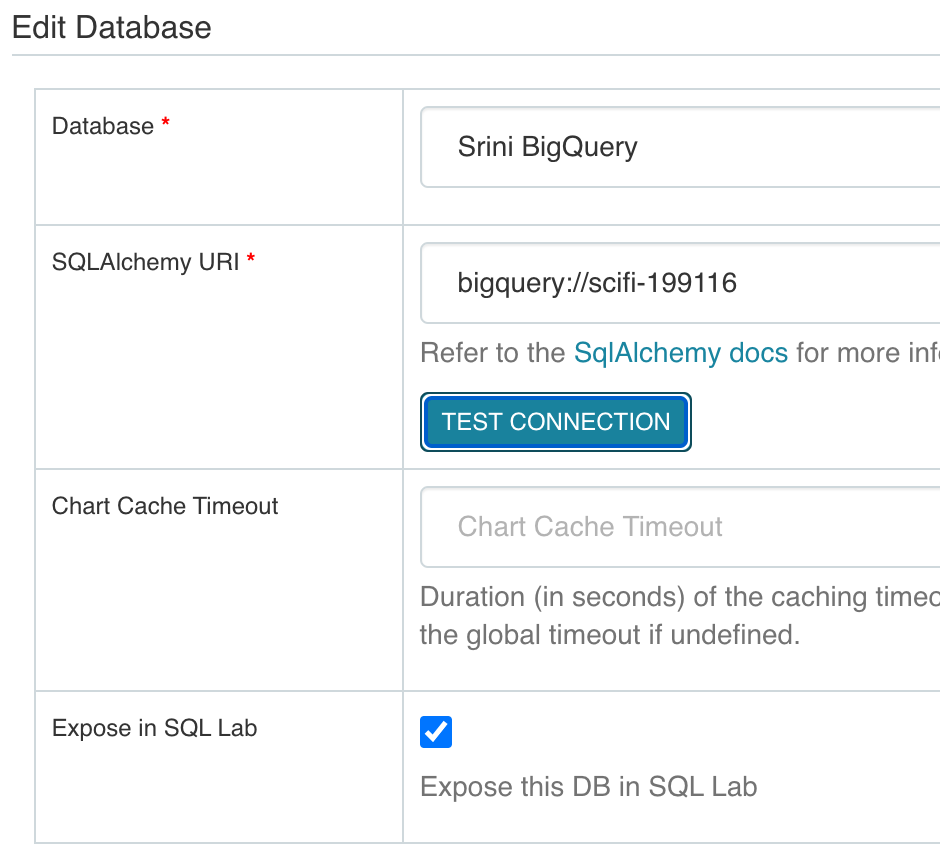Disable exposing this database in SQL Lab

[436, 732]
